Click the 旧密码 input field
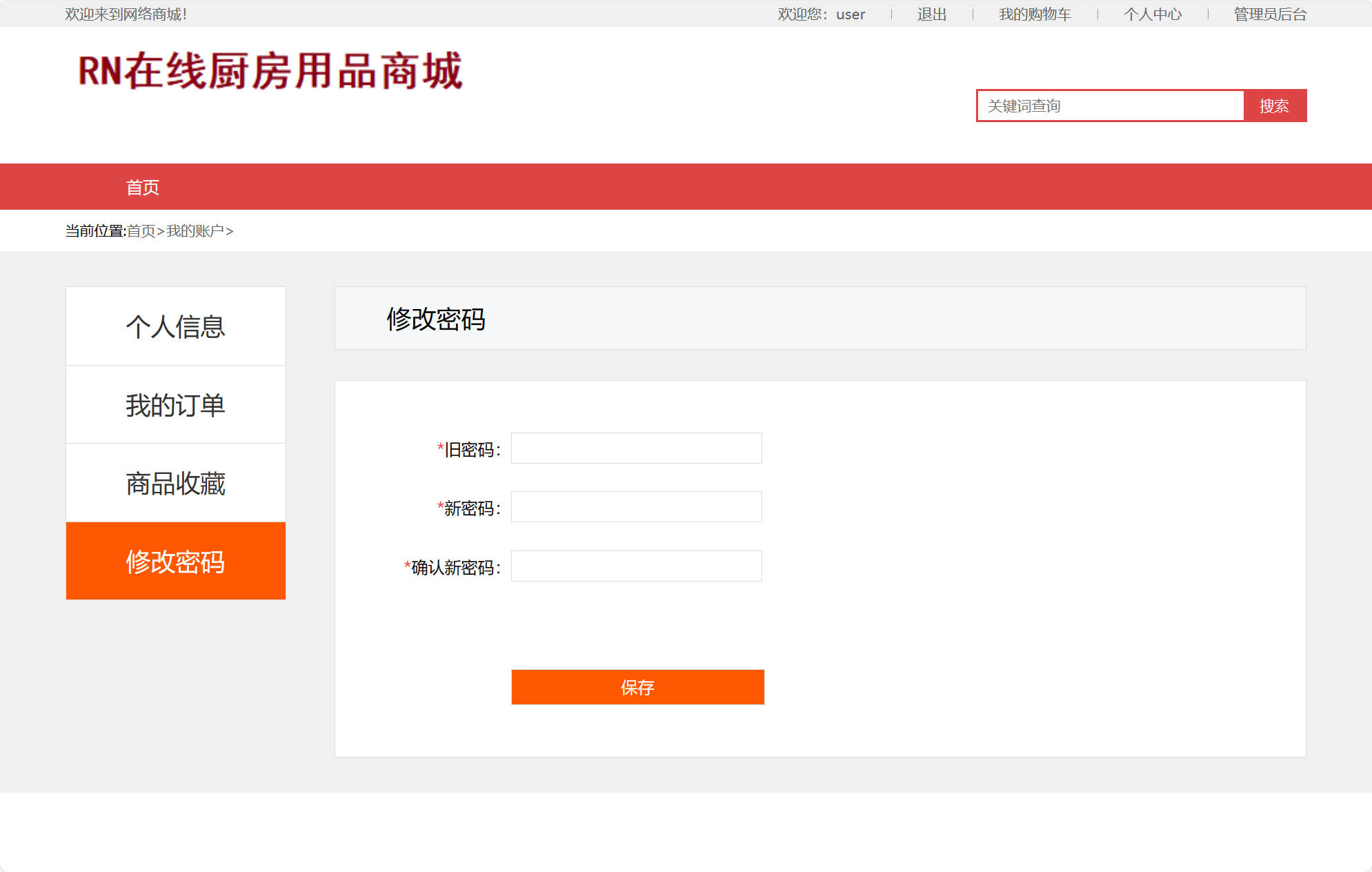1372x872 pixels. (x=635, y=448)
